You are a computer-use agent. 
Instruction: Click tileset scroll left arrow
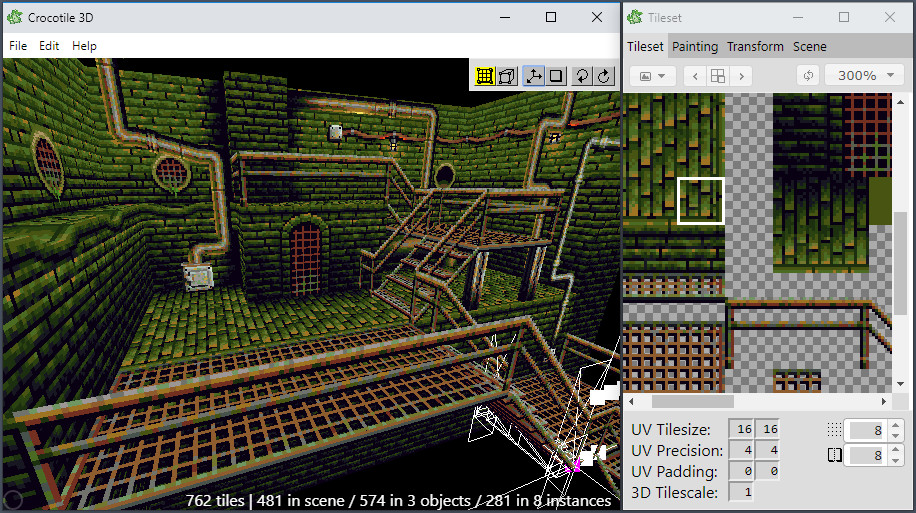[x=631, y=401]
